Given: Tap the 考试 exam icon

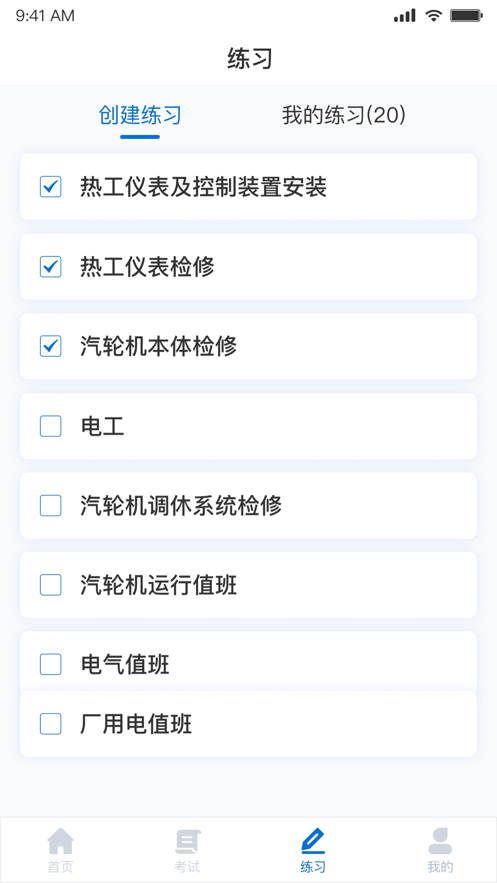Looking at the screenshot, I should tap(187, 841).
